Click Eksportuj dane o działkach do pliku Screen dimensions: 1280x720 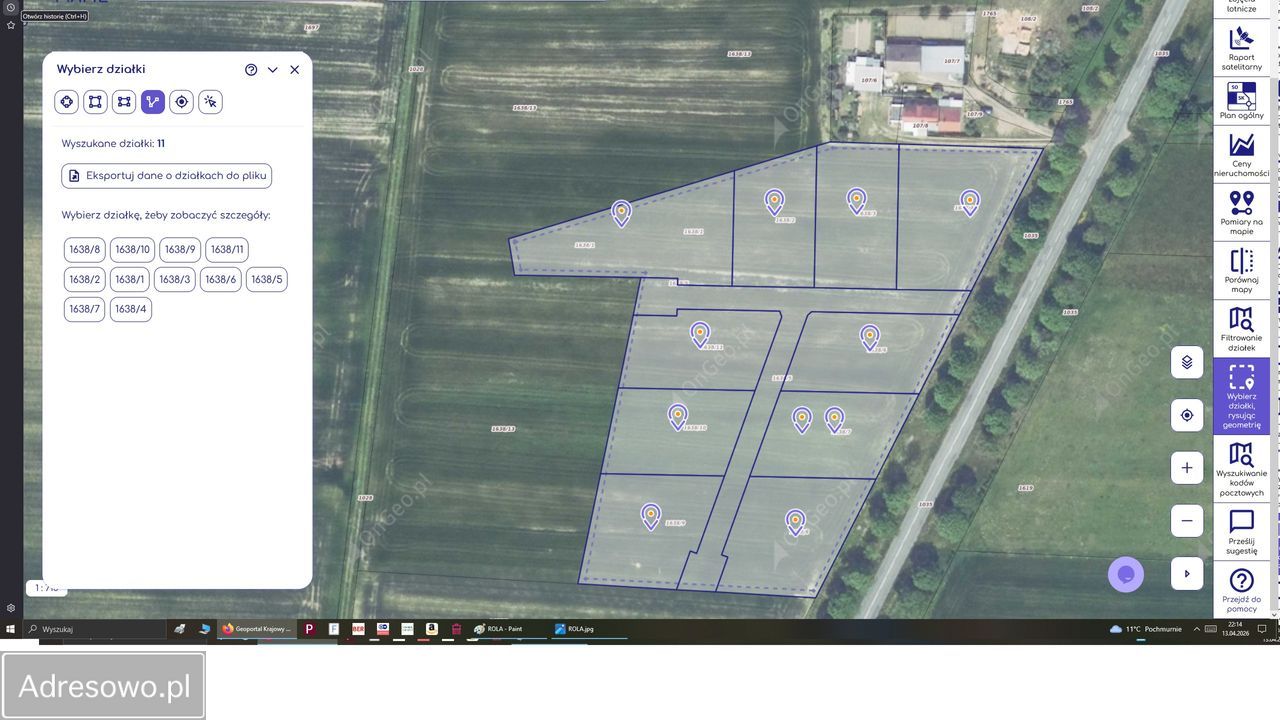click(x=165, y=175)
